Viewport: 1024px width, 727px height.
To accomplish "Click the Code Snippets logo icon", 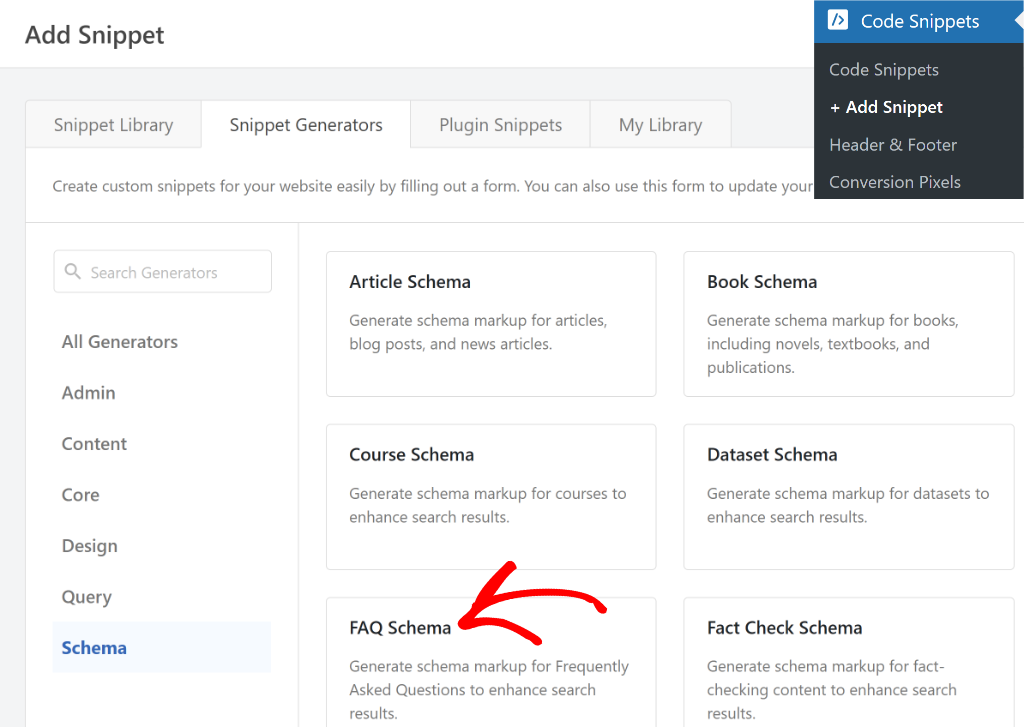I will pyautogui.click(x=838, y=20).
